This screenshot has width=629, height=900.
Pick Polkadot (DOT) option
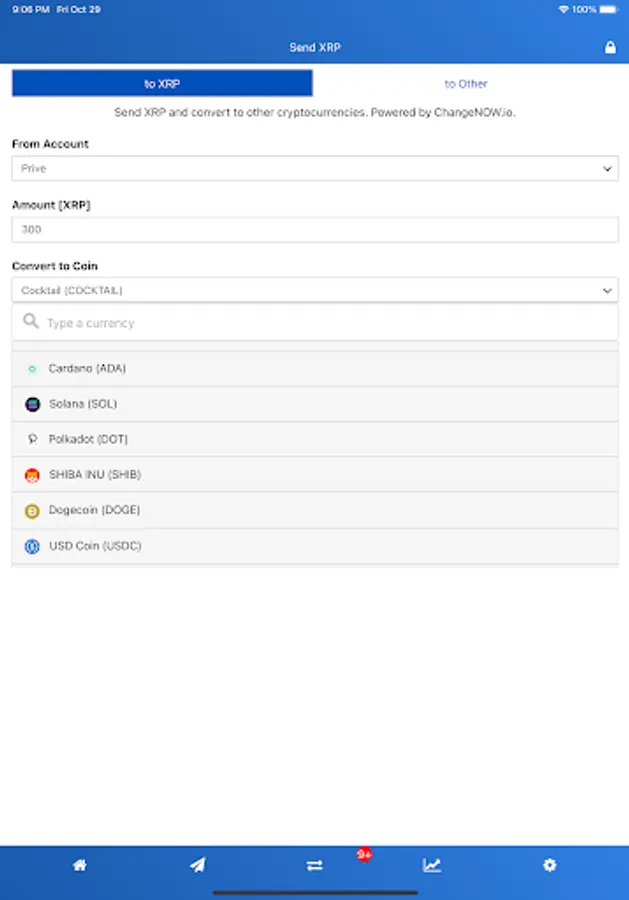[x=88, y=439]
